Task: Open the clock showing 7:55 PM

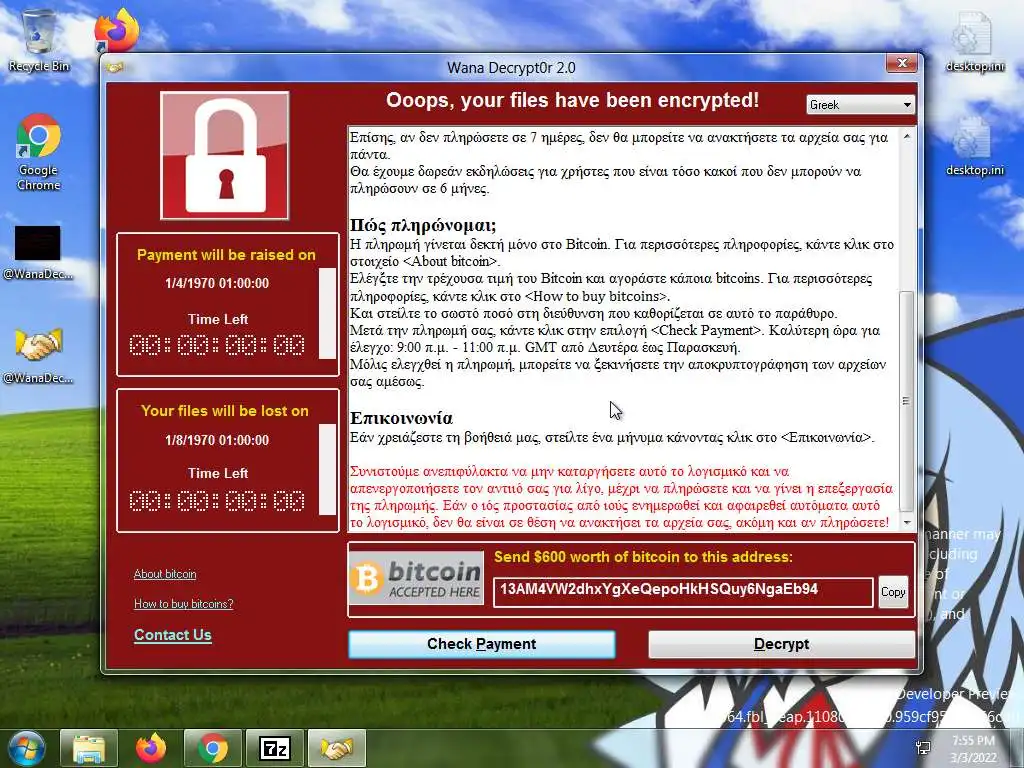Action: point(973,749)
